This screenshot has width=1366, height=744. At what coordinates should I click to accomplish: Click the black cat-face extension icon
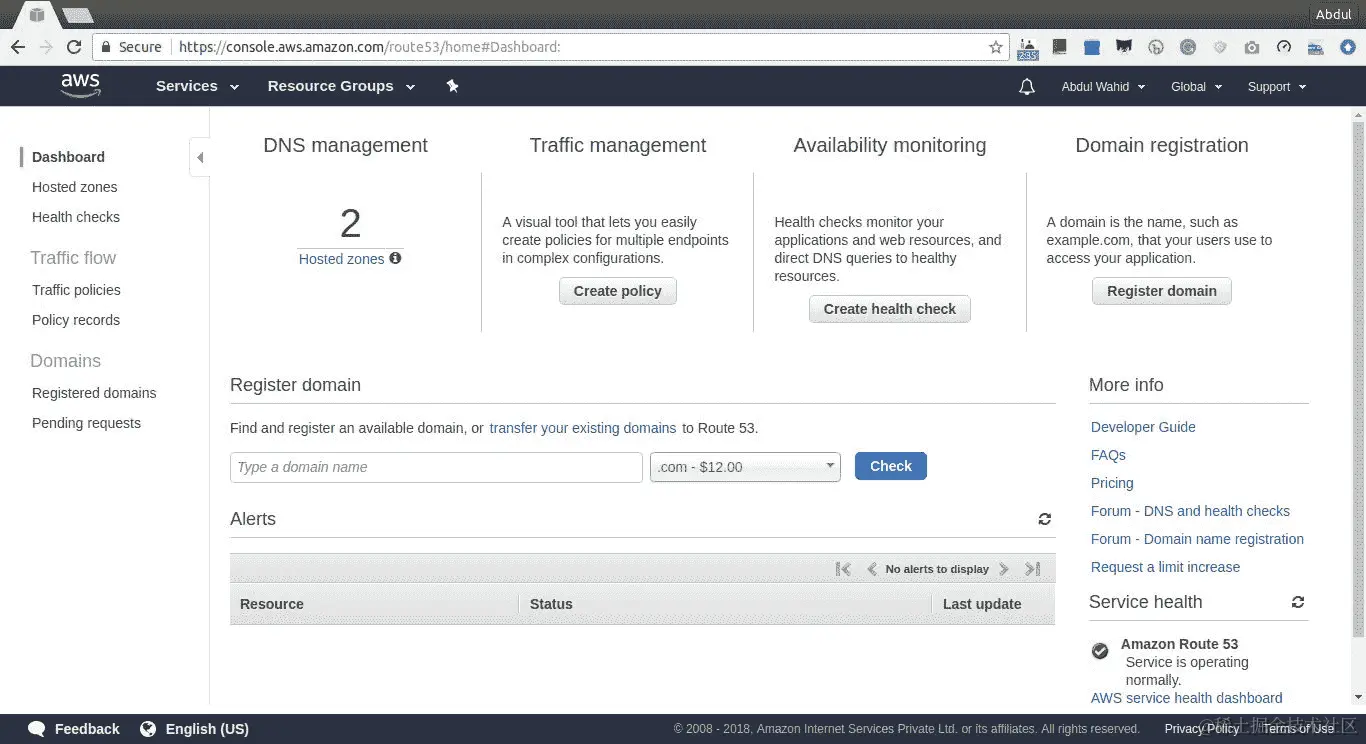[1124, 47]
